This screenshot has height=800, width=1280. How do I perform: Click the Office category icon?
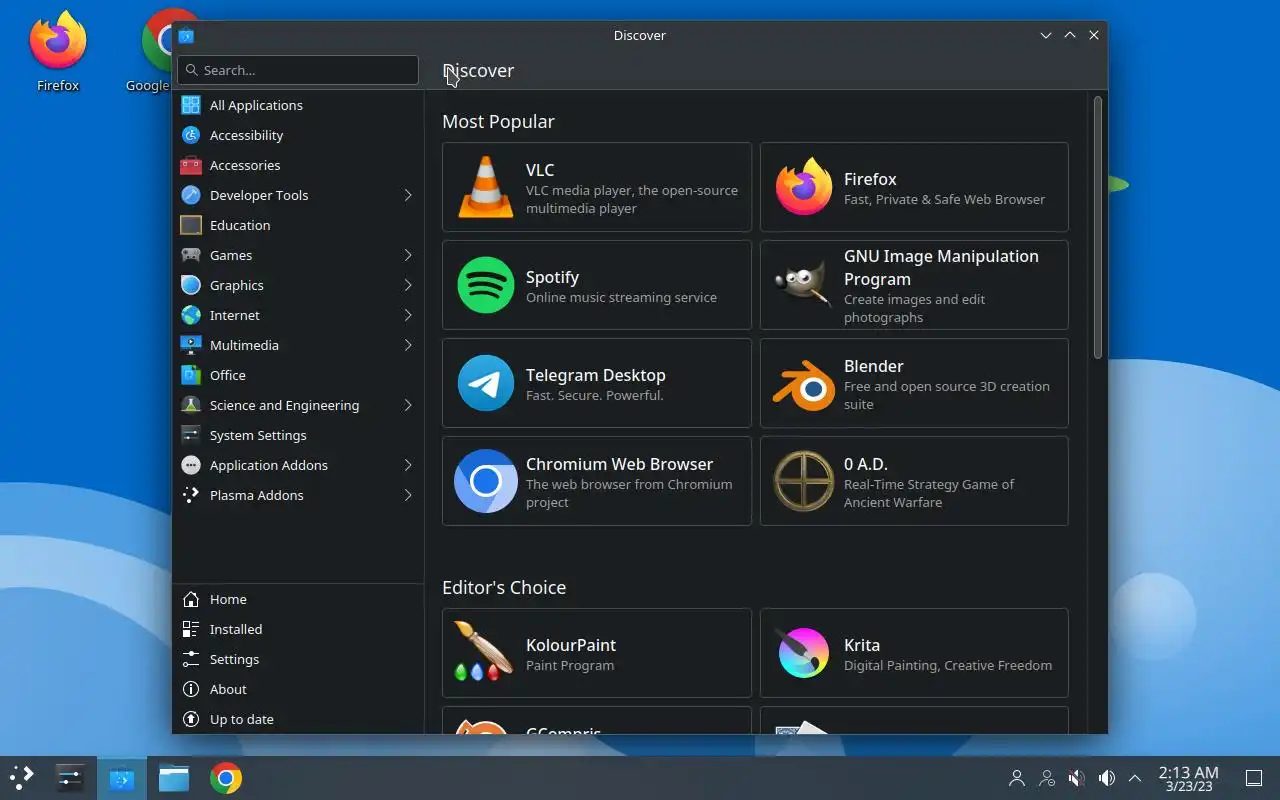tap(191, 375)
